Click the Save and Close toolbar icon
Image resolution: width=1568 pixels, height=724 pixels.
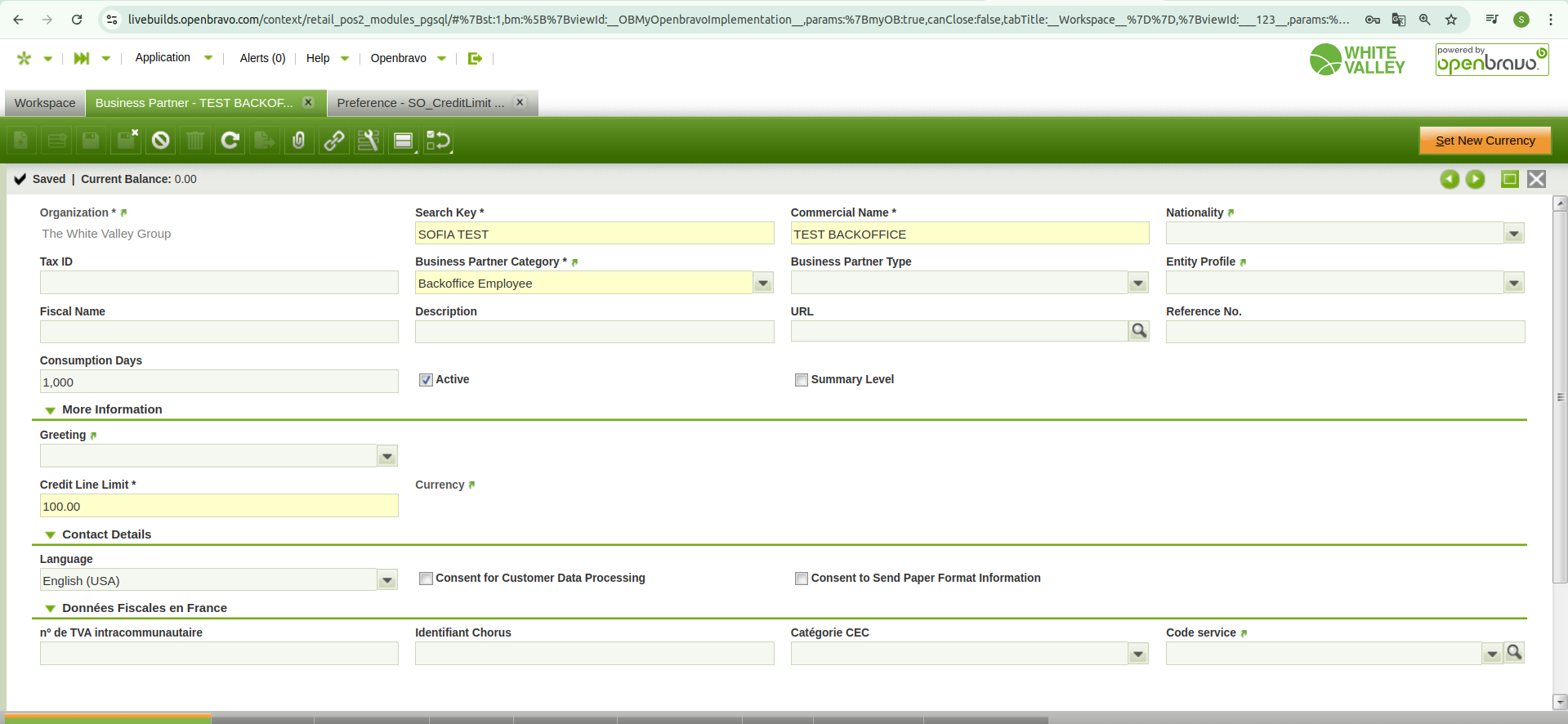pos(127,141)
